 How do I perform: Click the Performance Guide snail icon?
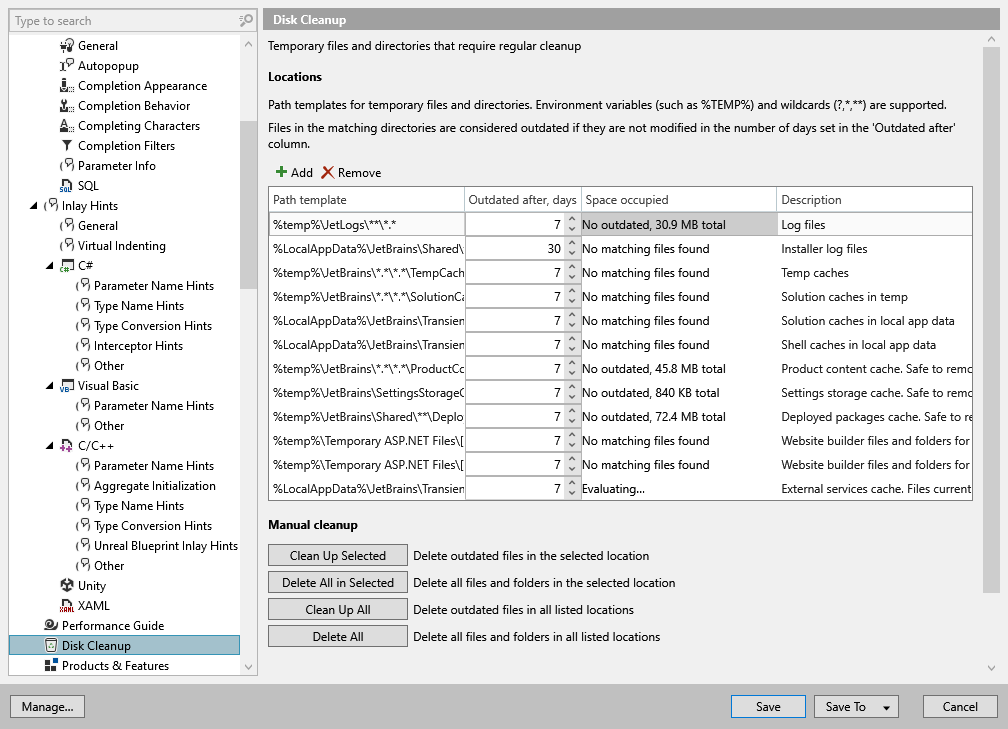(x=51, y=626)
